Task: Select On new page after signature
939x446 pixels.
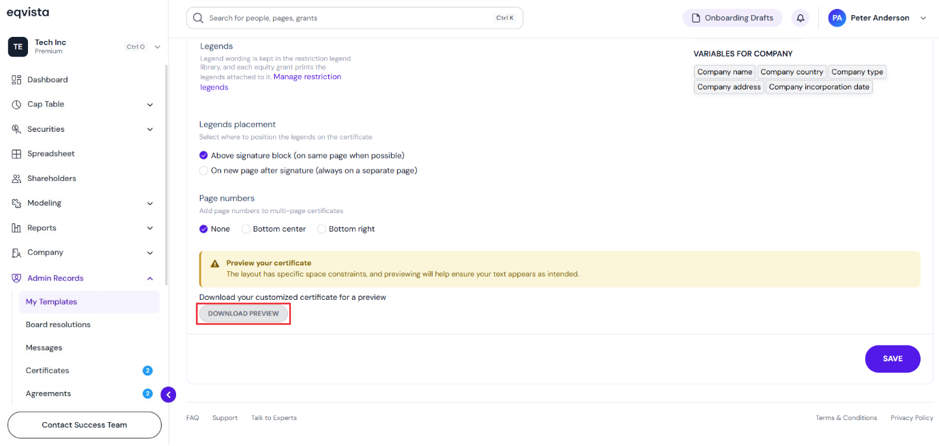Action: 204,171
